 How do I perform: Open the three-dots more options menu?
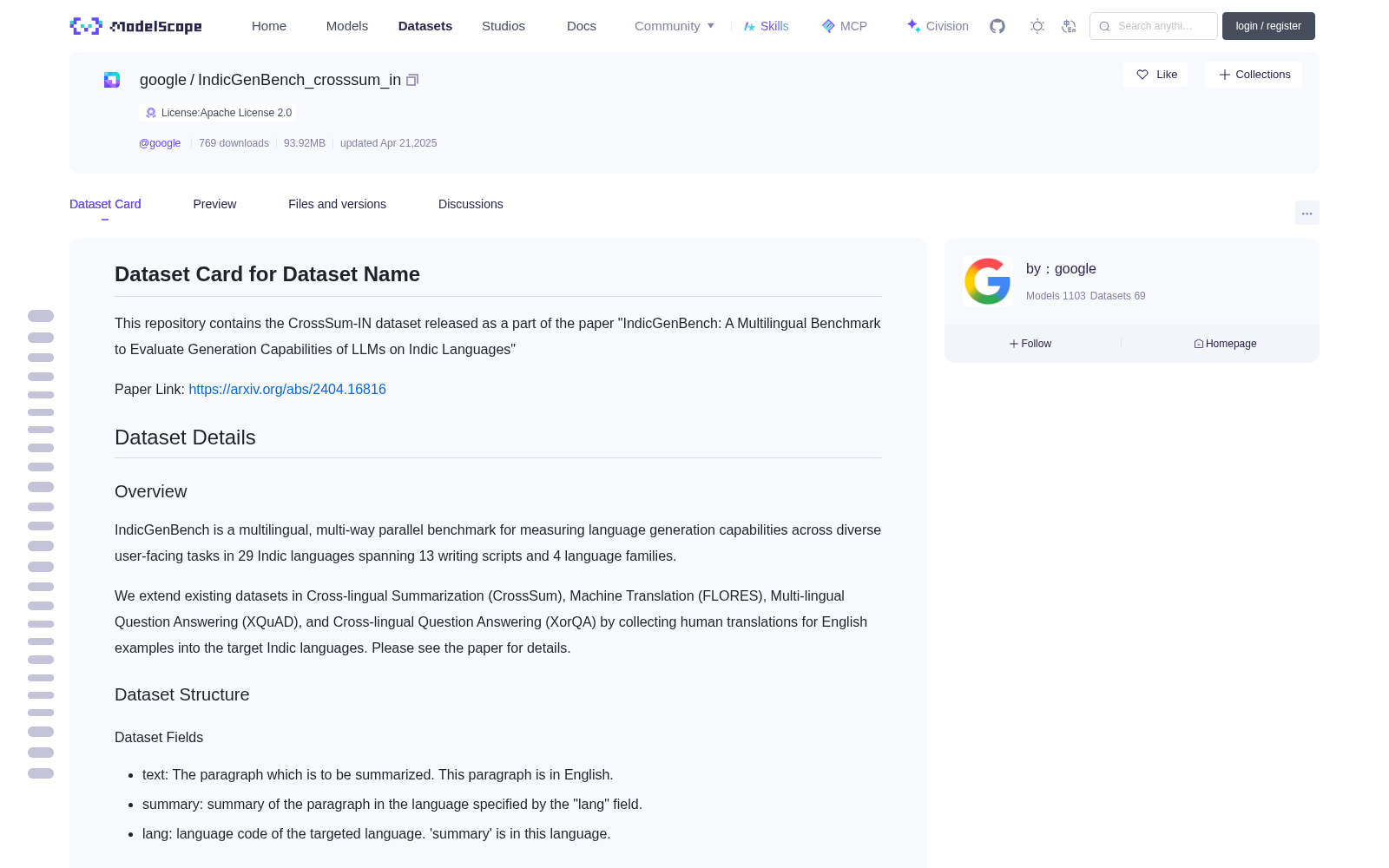(x=1307, y=213)
